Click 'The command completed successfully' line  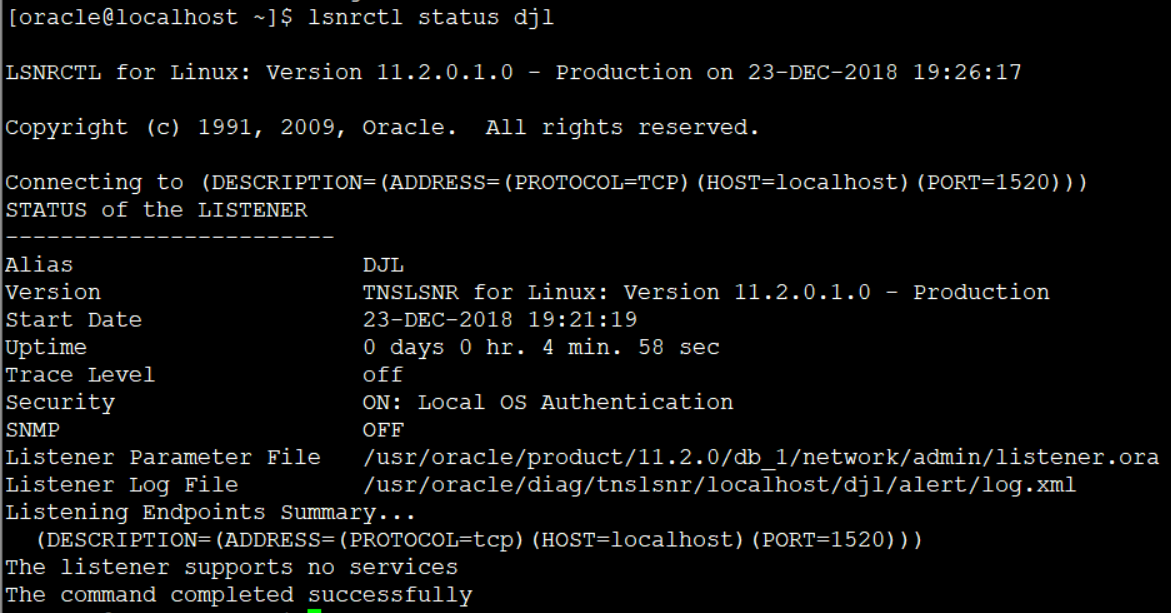[239, 595]
